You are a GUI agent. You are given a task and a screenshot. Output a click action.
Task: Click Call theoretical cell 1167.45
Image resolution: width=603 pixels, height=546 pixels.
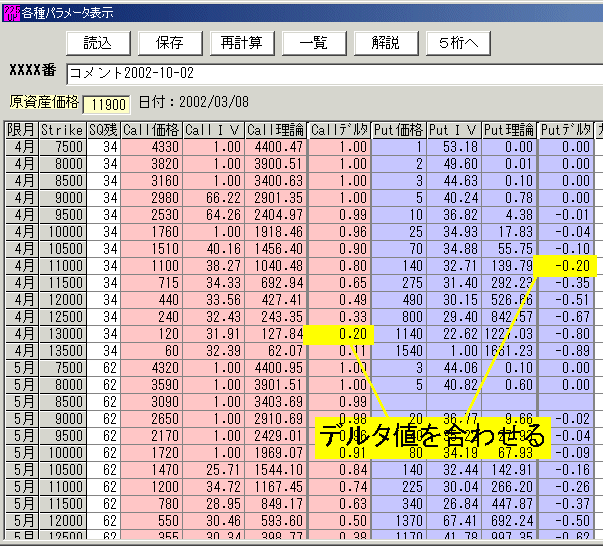[x=276, y=487]
